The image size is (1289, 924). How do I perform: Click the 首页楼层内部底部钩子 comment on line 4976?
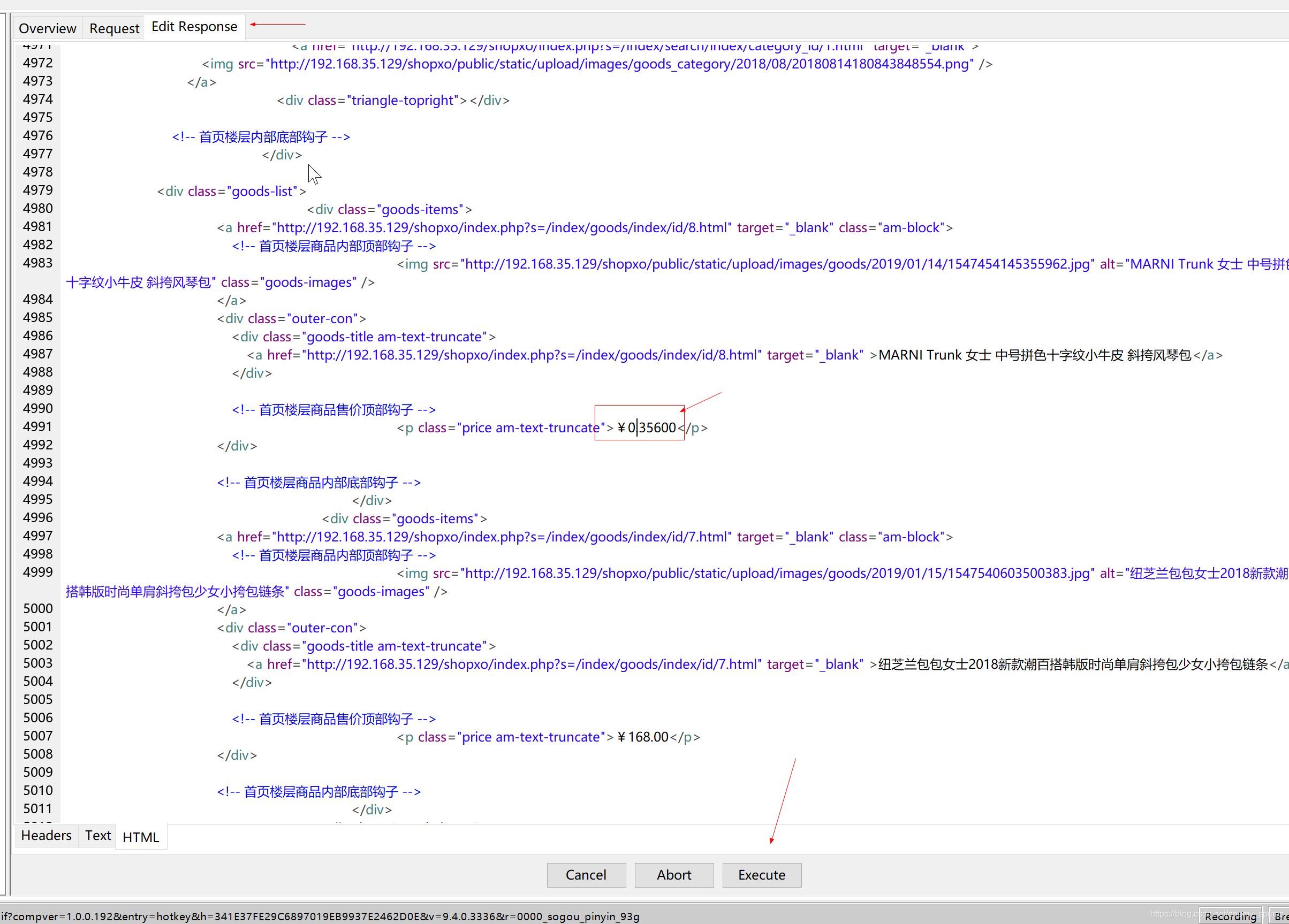[x=261, y=137]
